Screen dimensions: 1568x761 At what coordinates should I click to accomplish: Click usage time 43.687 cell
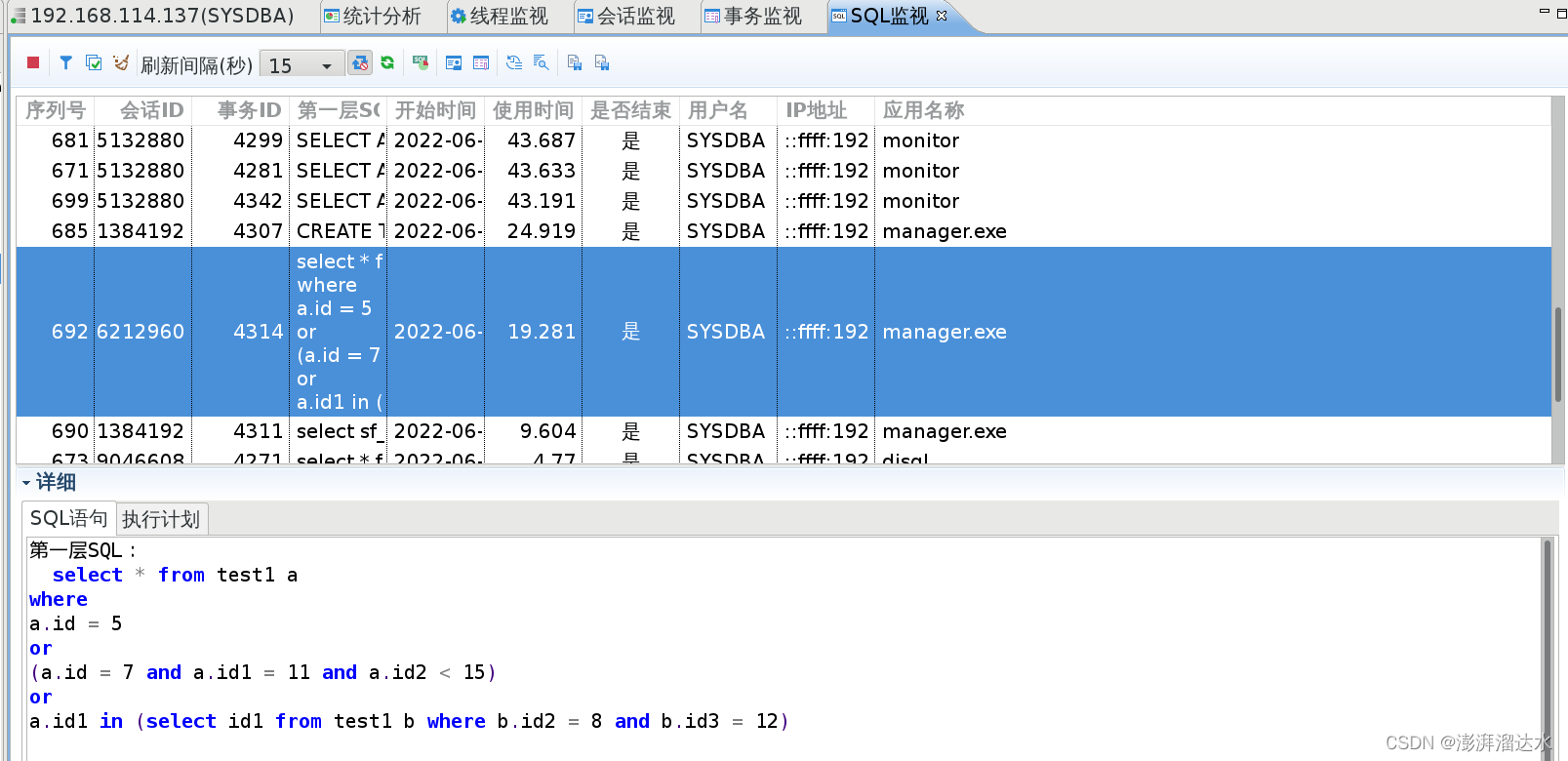[x=542, y=140]
